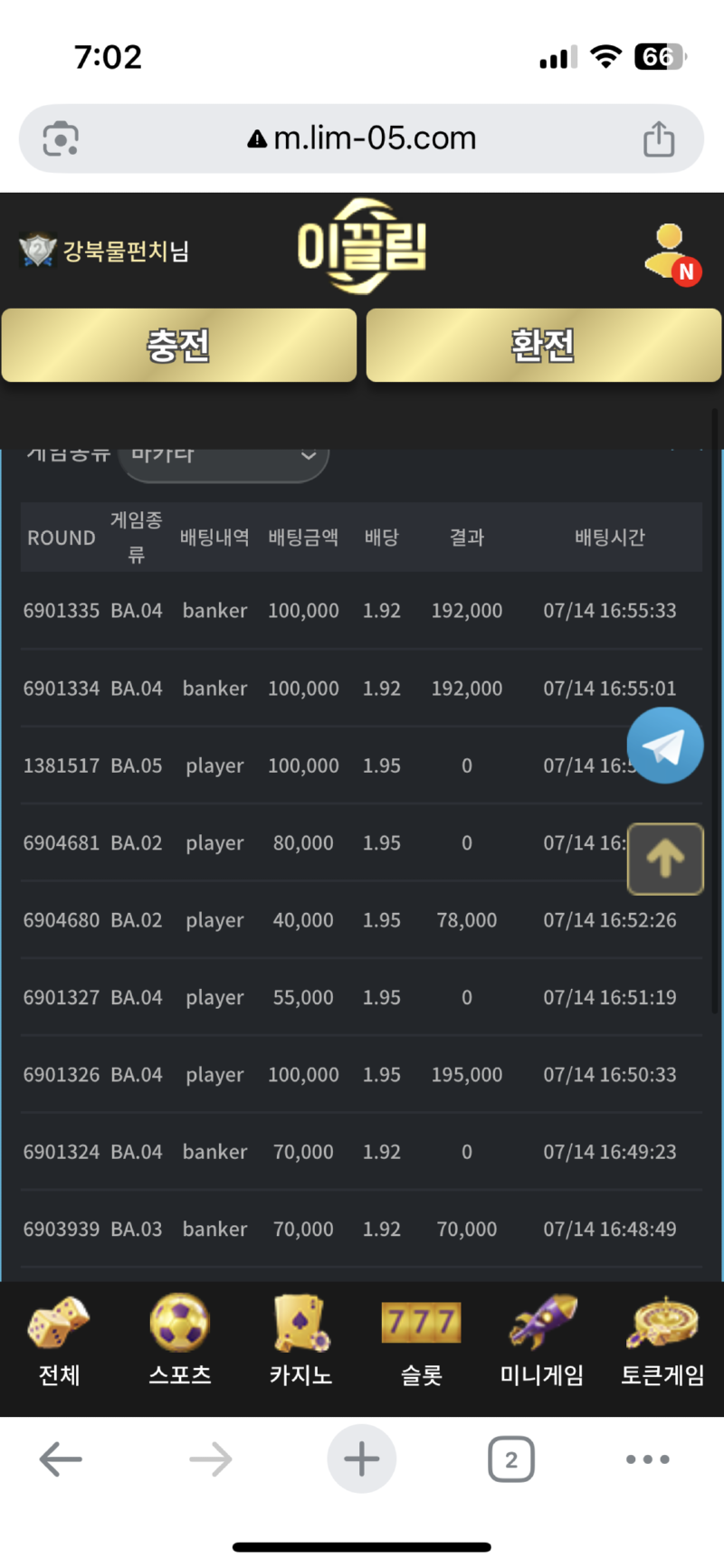Open the browser tabs count button
The image size is (724, 1568).
coord(511,1459)
